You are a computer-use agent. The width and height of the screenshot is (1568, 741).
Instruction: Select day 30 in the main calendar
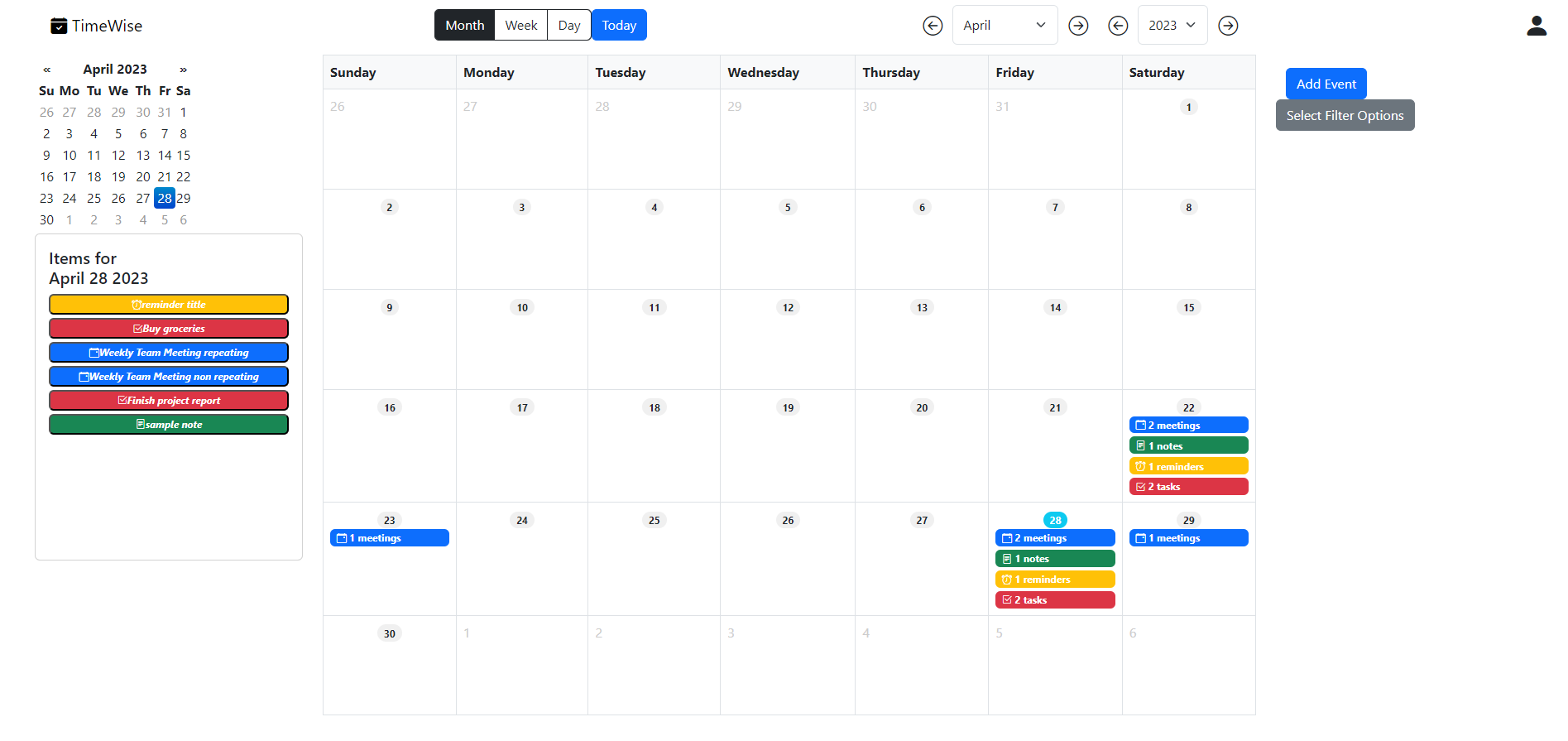tap(390, 633)
